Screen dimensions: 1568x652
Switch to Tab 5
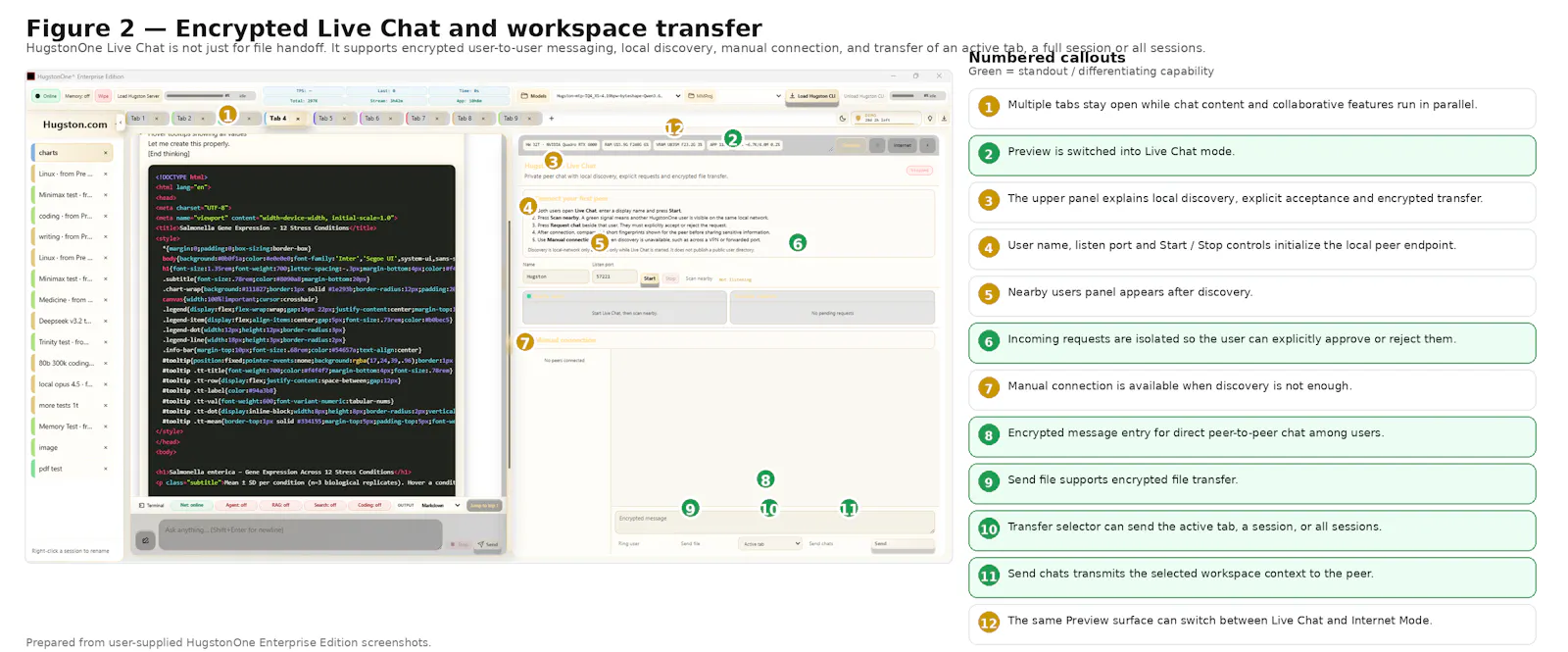click(x=325, y=119)
